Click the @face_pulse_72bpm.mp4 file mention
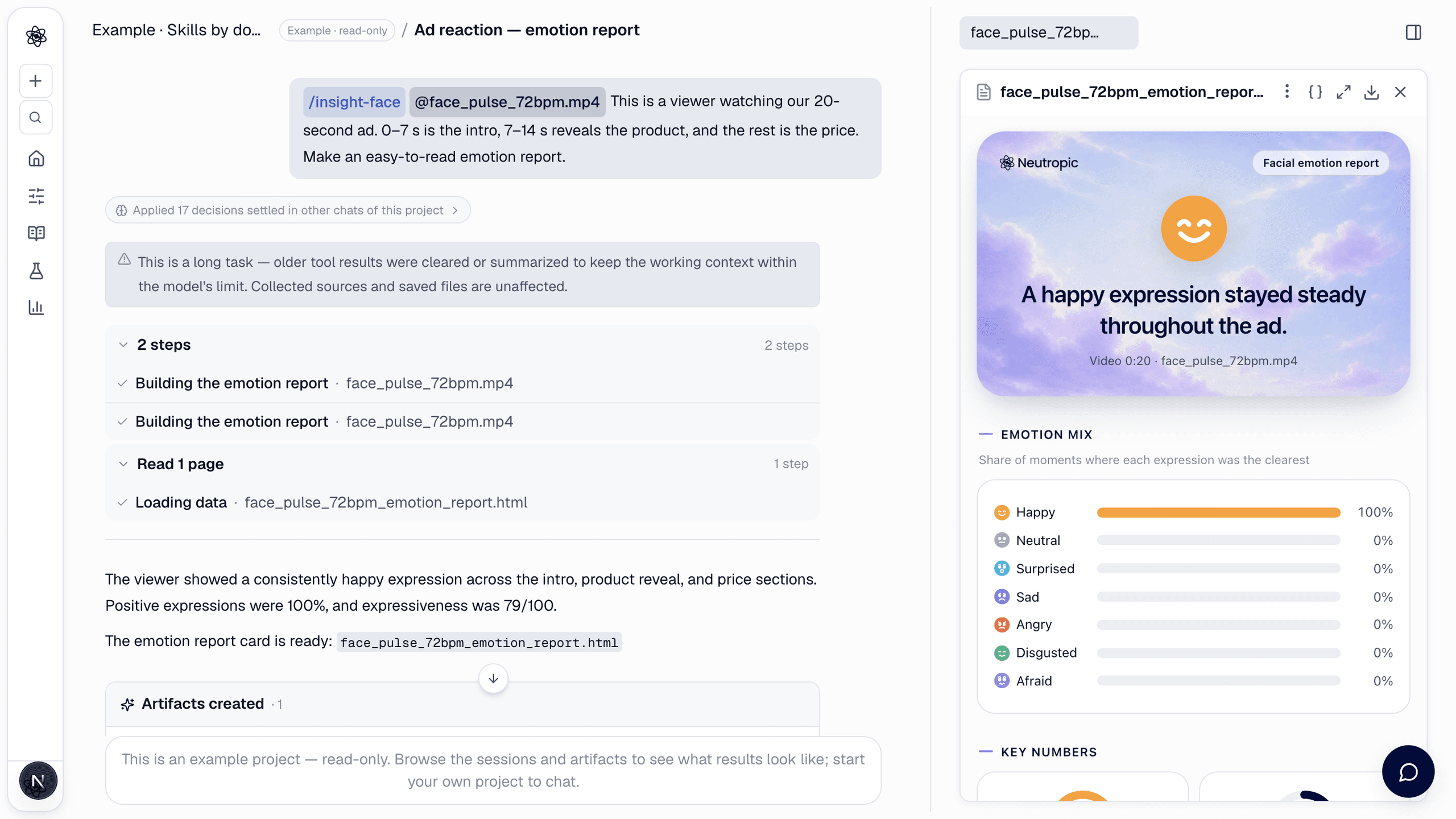 (507, 102)
